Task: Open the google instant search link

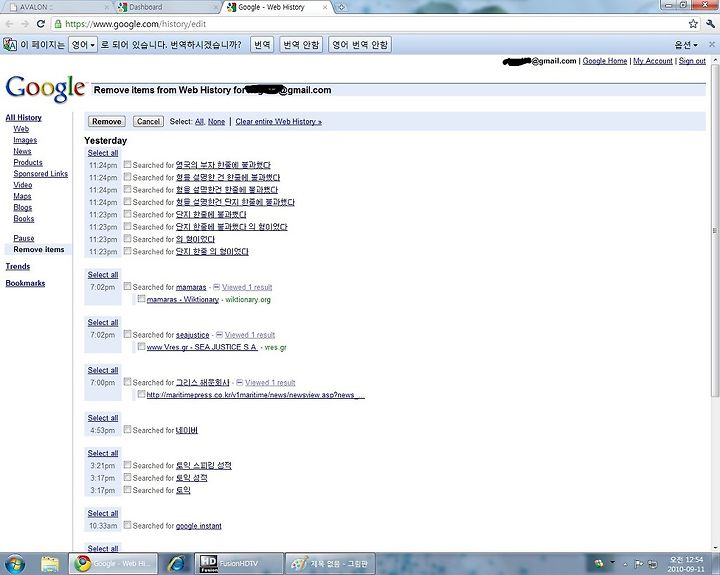Action: (x=199, y=526)
